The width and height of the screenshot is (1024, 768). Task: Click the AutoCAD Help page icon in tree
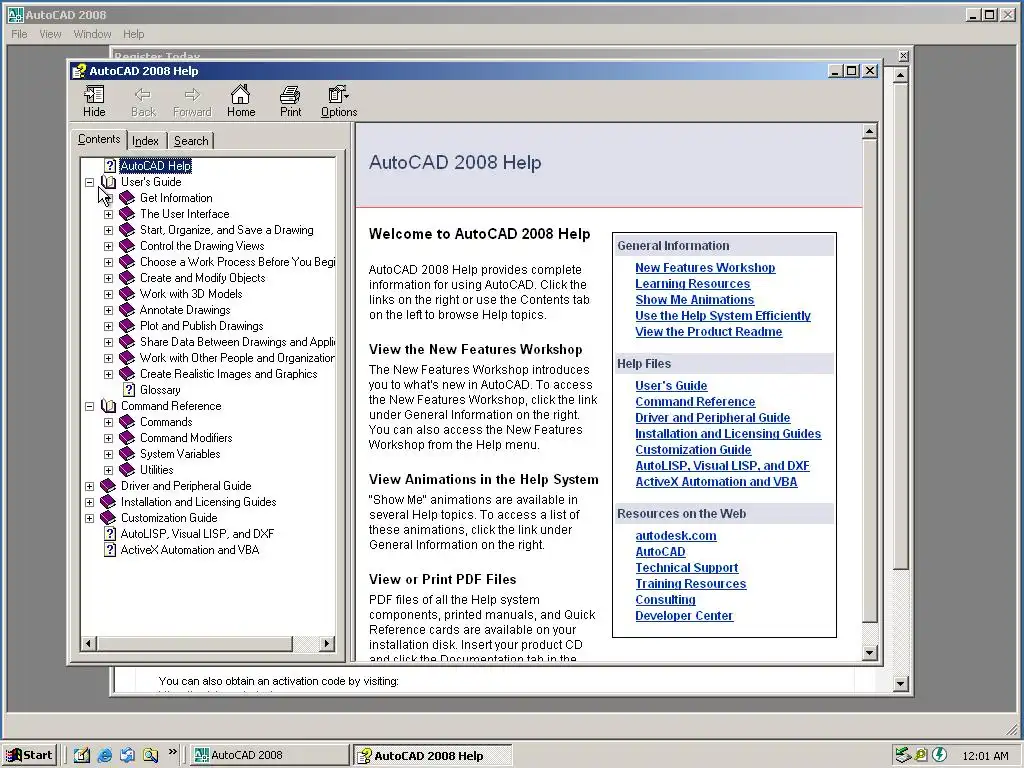pos(110,166)
